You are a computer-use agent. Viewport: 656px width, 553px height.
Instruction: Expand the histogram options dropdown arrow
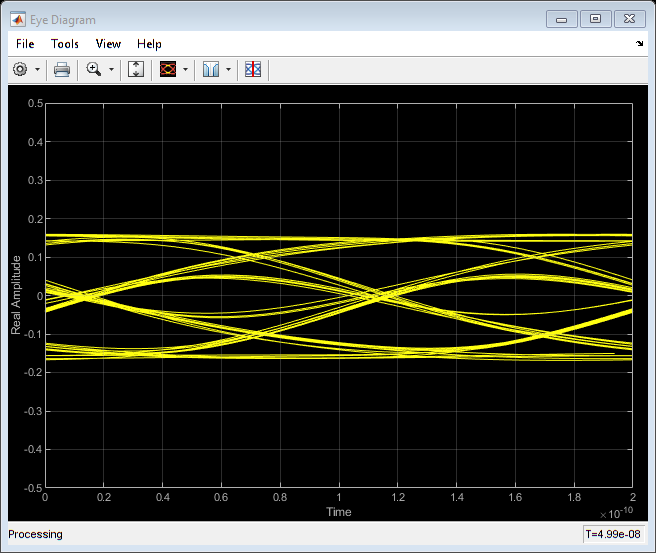(x=228, y=69)
